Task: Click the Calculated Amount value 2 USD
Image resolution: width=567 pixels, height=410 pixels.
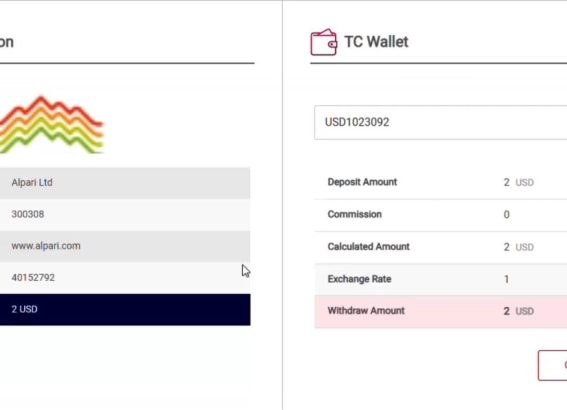Action: point(519,247)
